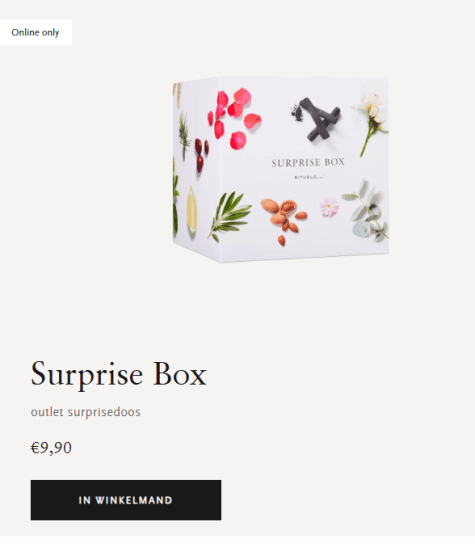The width and height of the screenshot is (475, 547).
Task: Click the rosemary sprig on box side
Action: [184, 136]
